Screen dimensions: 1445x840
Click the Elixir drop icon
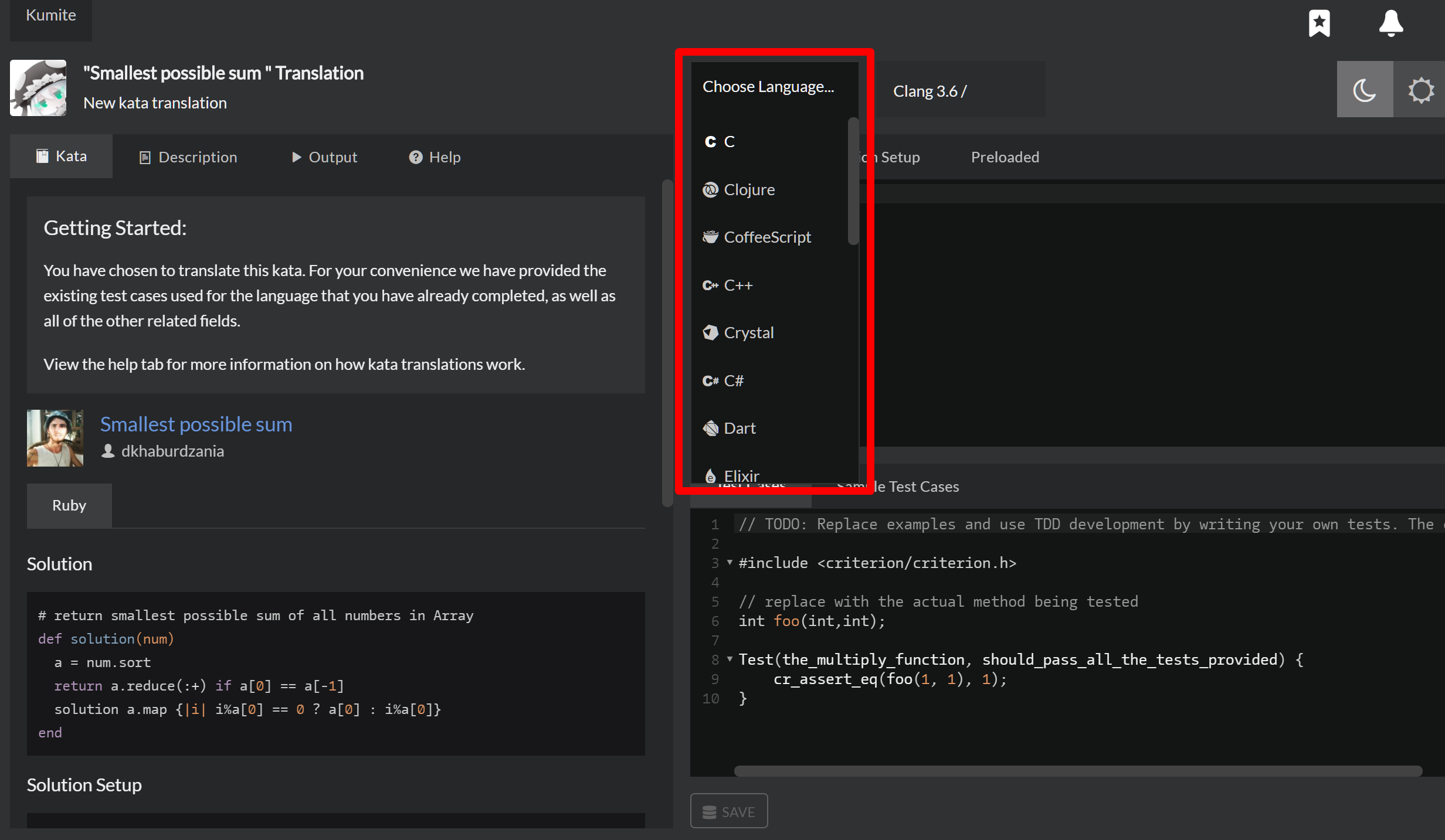pyautogui.click(x=710, y=475)
